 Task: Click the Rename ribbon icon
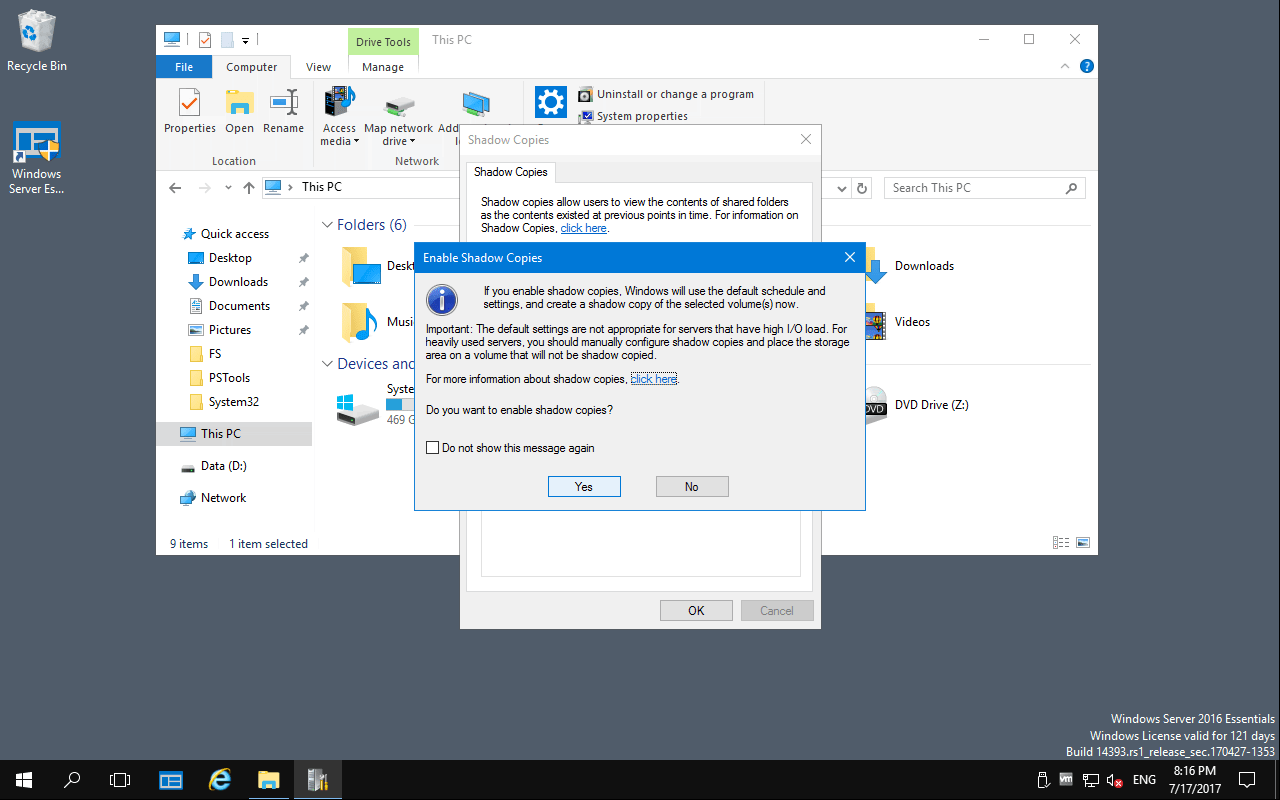click(283, 111)
